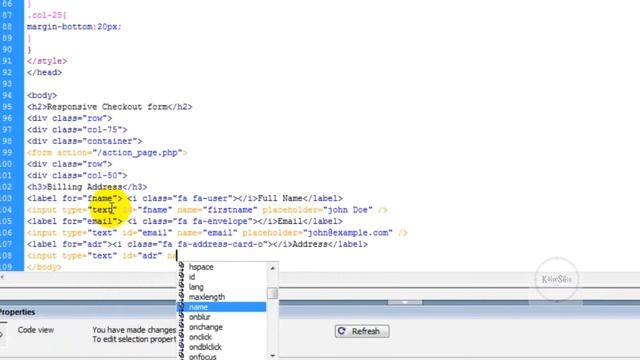The image size is (640, 360).
Task: Click the '</head>' closing tag
Action: tap(44, 72)
